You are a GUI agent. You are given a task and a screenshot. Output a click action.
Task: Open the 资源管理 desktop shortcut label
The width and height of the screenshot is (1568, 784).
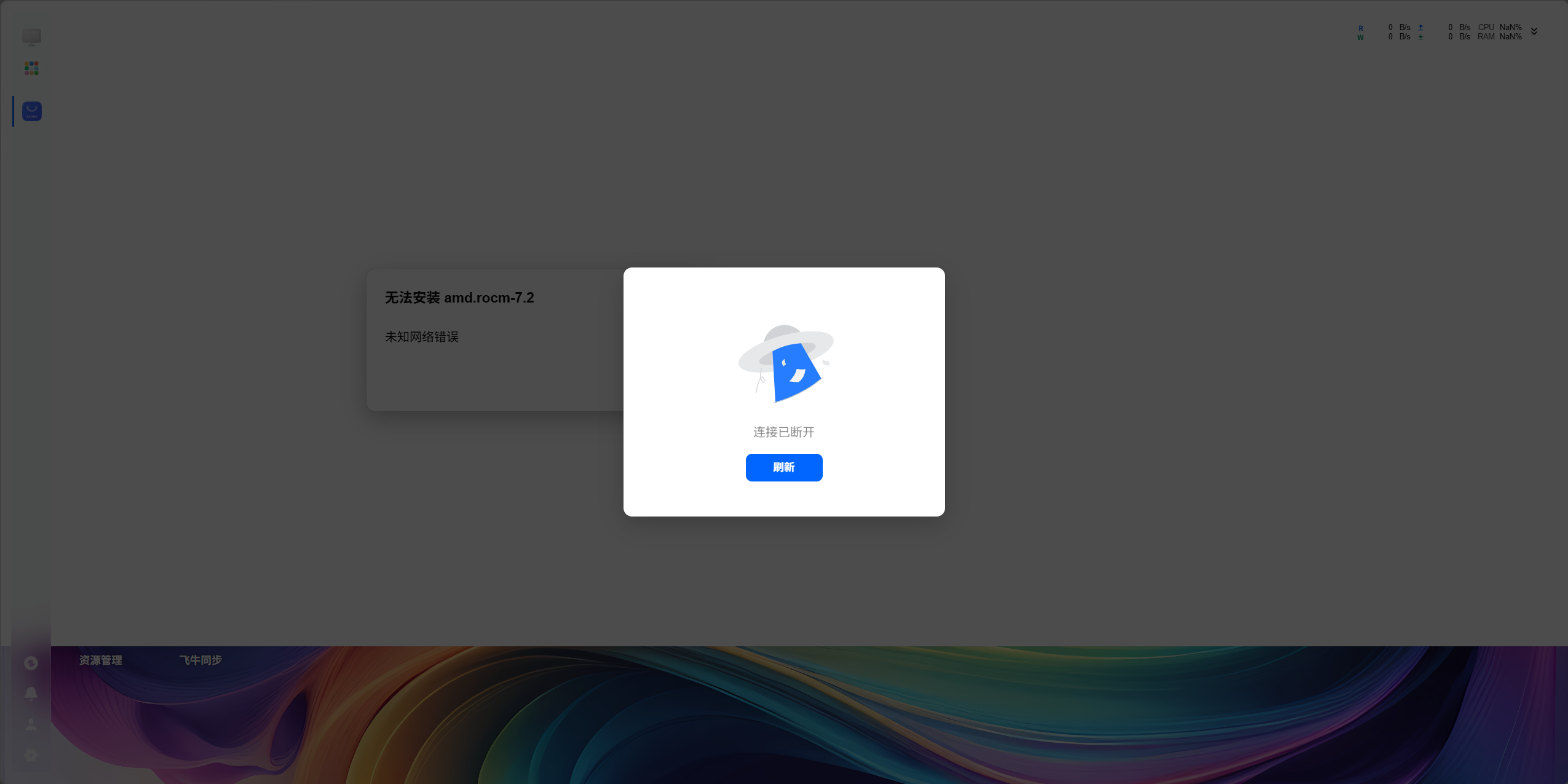point(101,660)
